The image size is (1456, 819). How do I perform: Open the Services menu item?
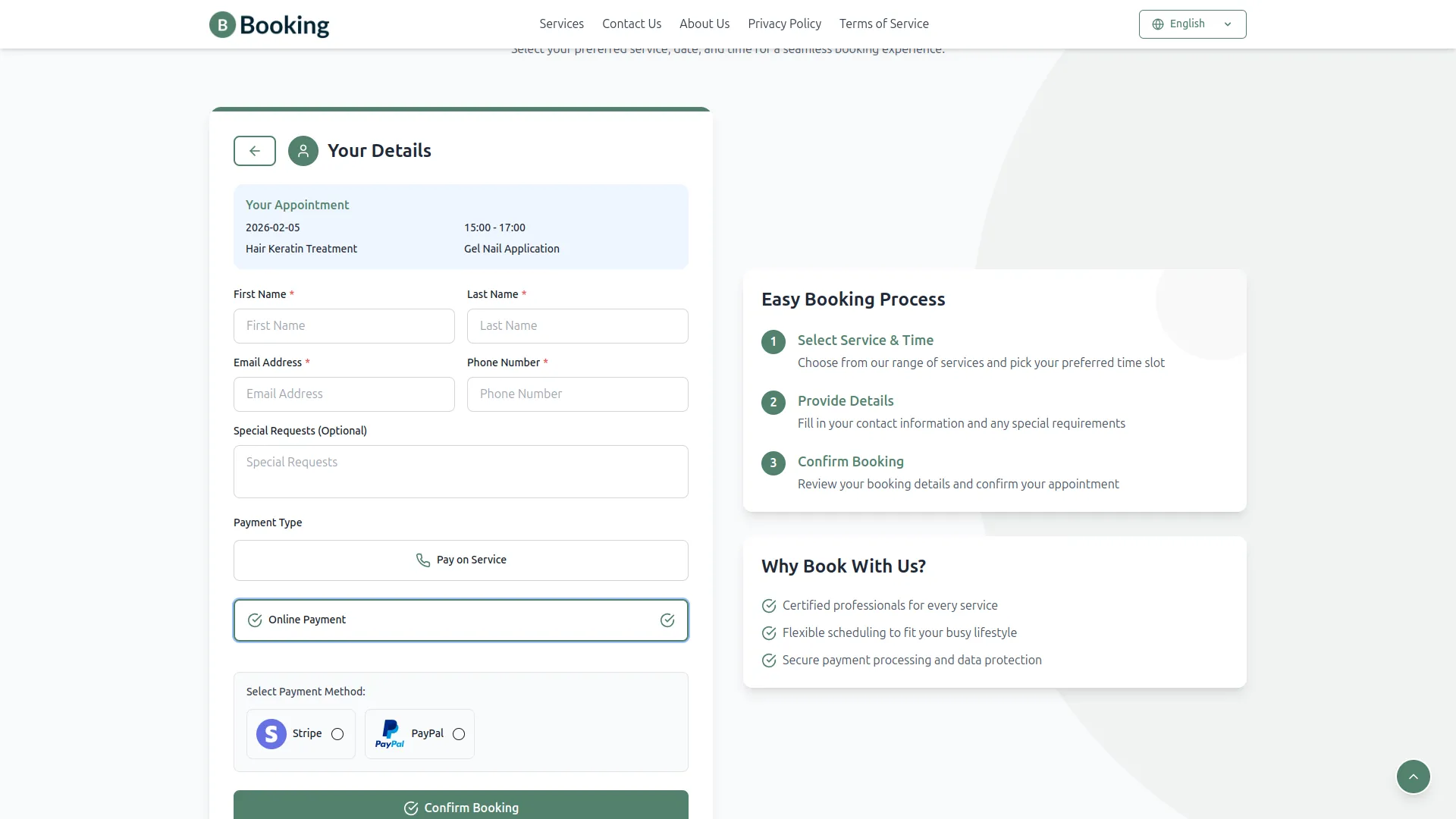click(x=561, y=24)
